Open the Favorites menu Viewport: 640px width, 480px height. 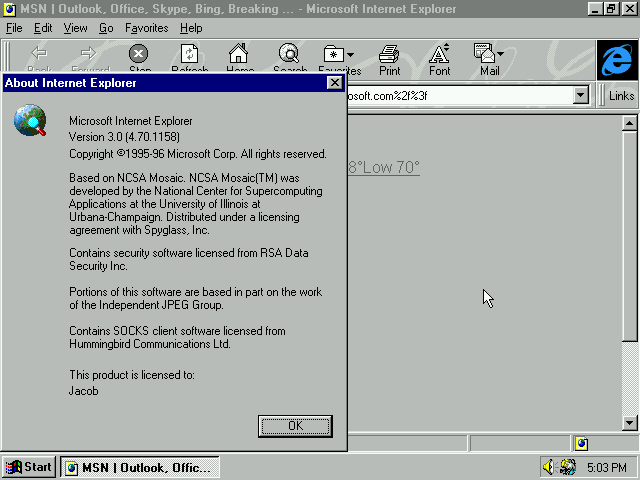click(147, 28)
